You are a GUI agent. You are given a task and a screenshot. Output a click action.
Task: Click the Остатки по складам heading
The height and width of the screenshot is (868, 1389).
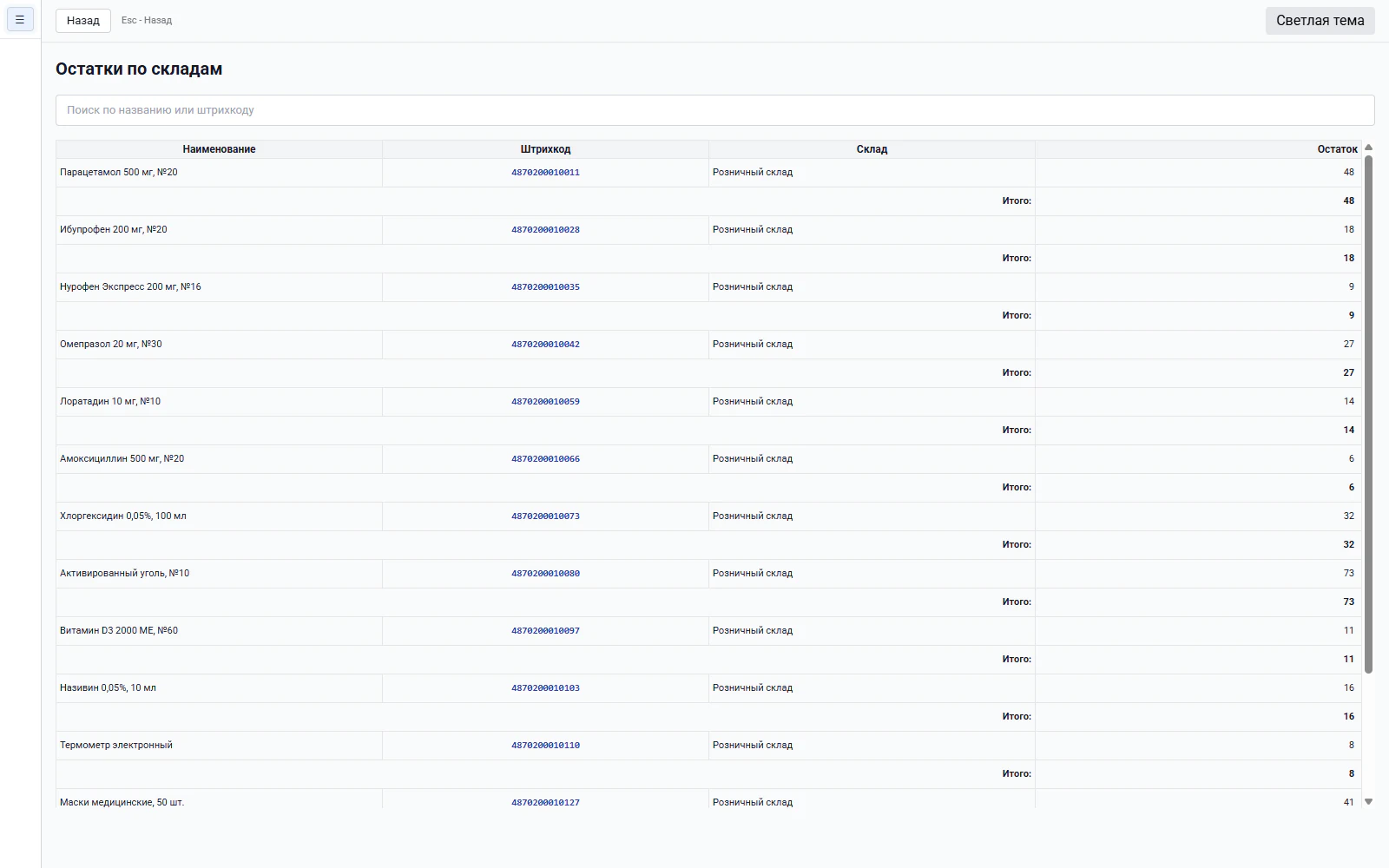pos(139,69)
